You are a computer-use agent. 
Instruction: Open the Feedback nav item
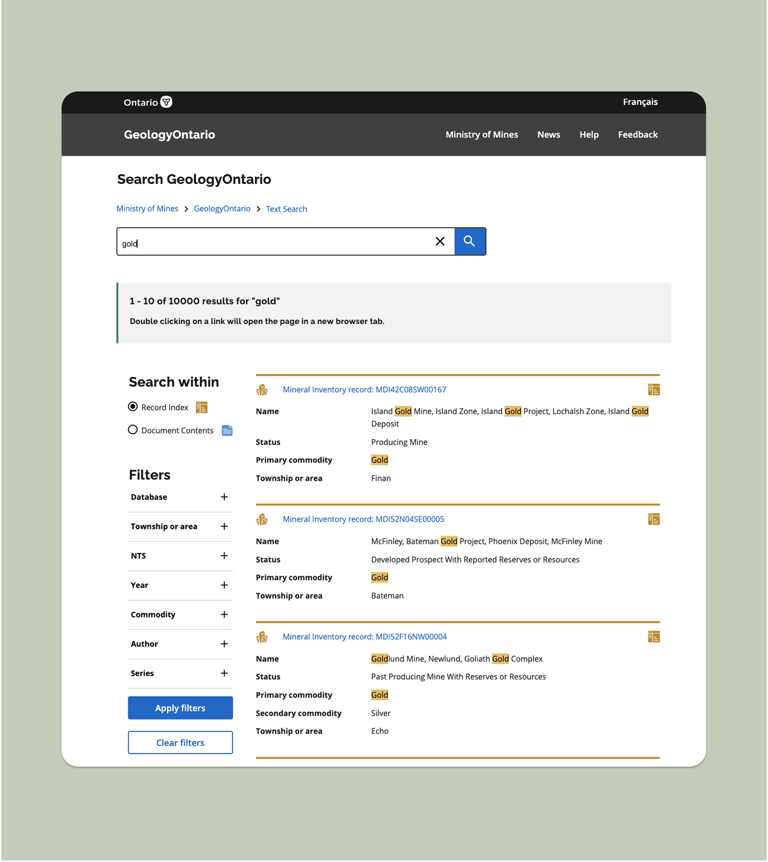(x=638, y=135)
